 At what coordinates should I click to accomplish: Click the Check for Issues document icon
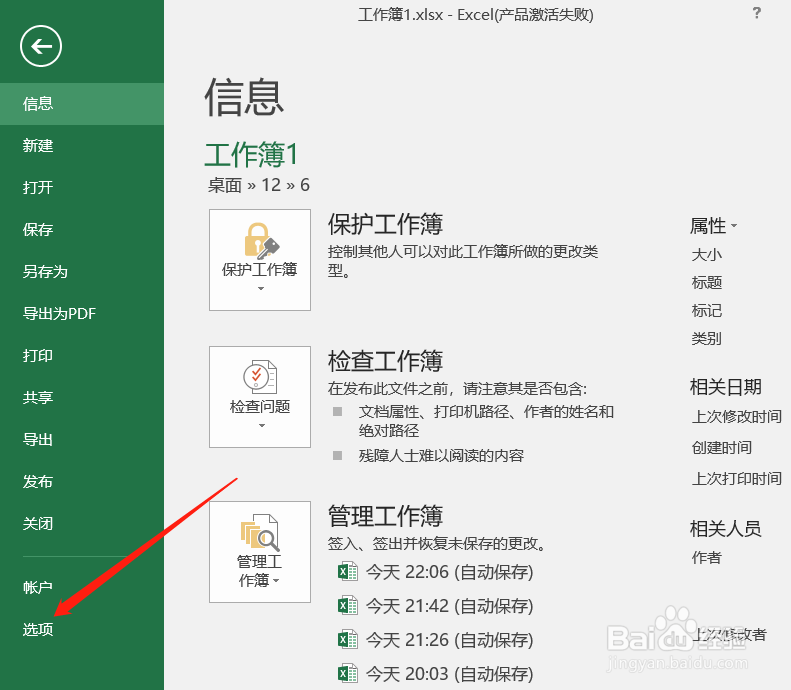click(x=260, y=377)
